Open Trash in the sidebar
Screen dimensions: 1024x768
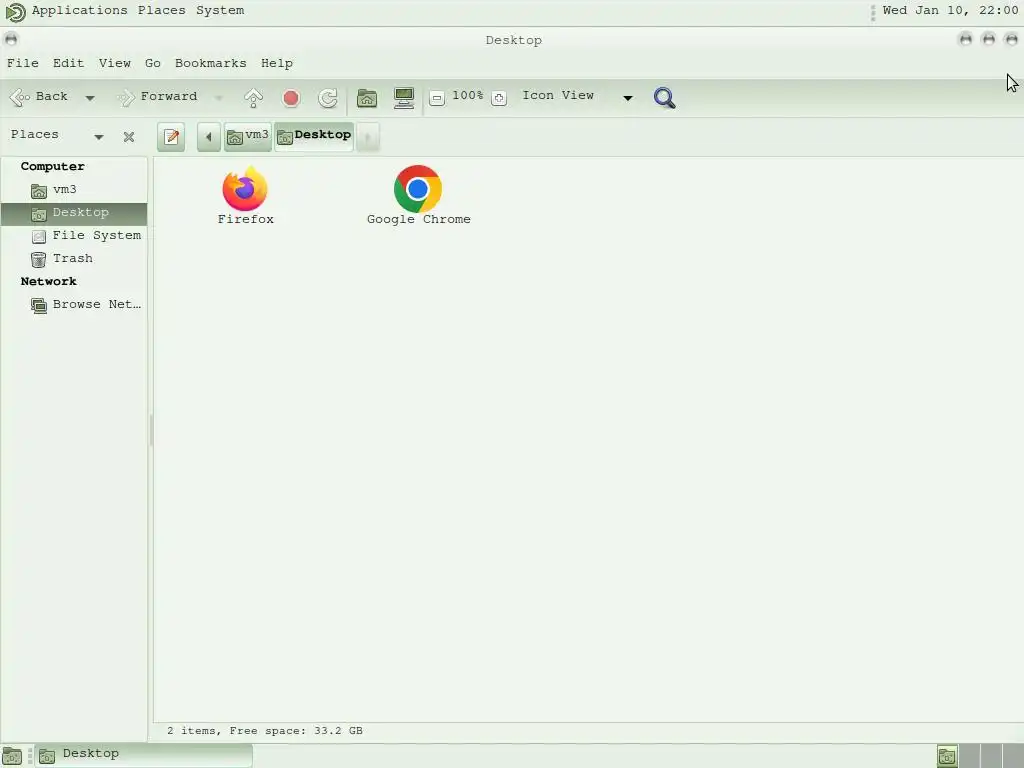pyautogui.click(x=74, y=259)
